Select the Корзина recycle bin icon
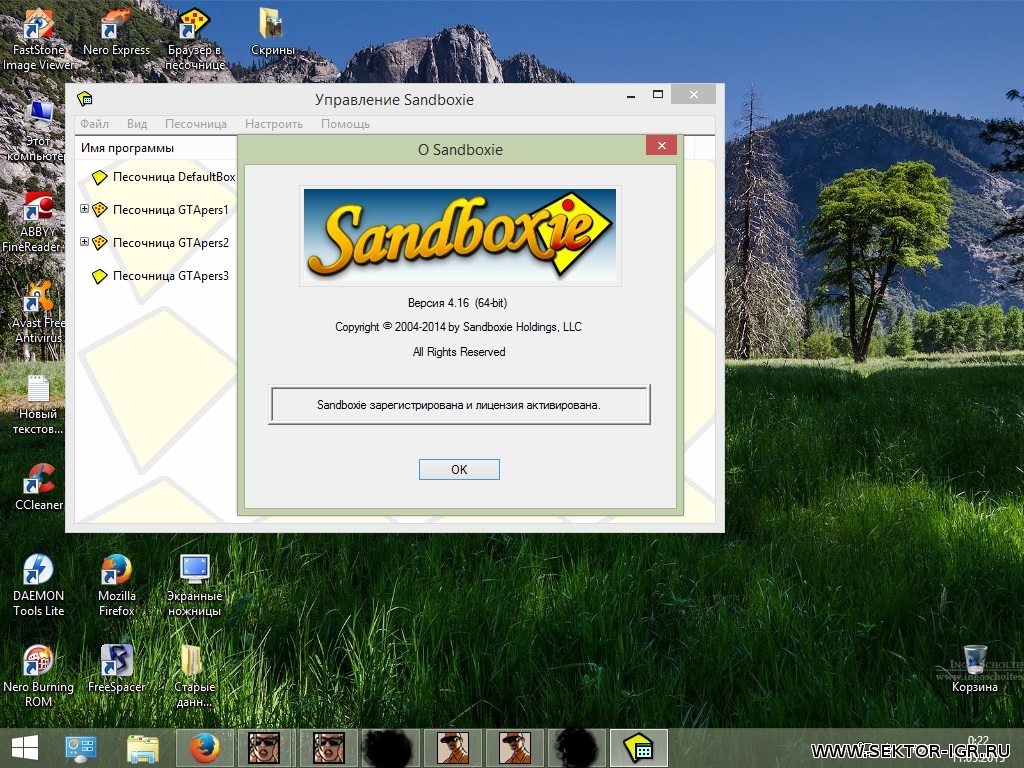The image size is (1024, 768). [x=974, y=669]
